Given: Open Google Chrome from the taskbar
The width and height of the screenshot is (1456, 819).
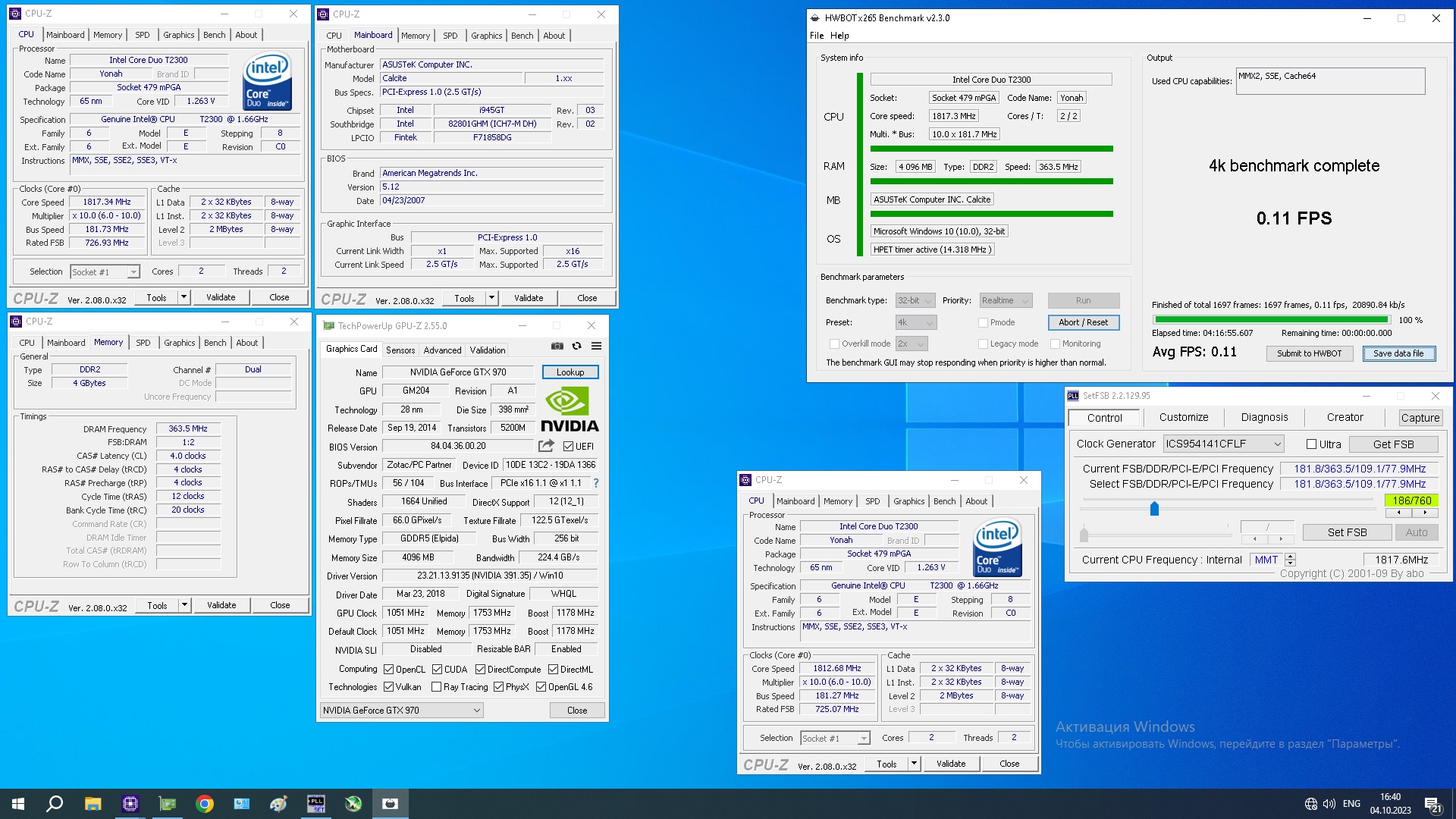Looking at the screenshot, I should 205,804.
